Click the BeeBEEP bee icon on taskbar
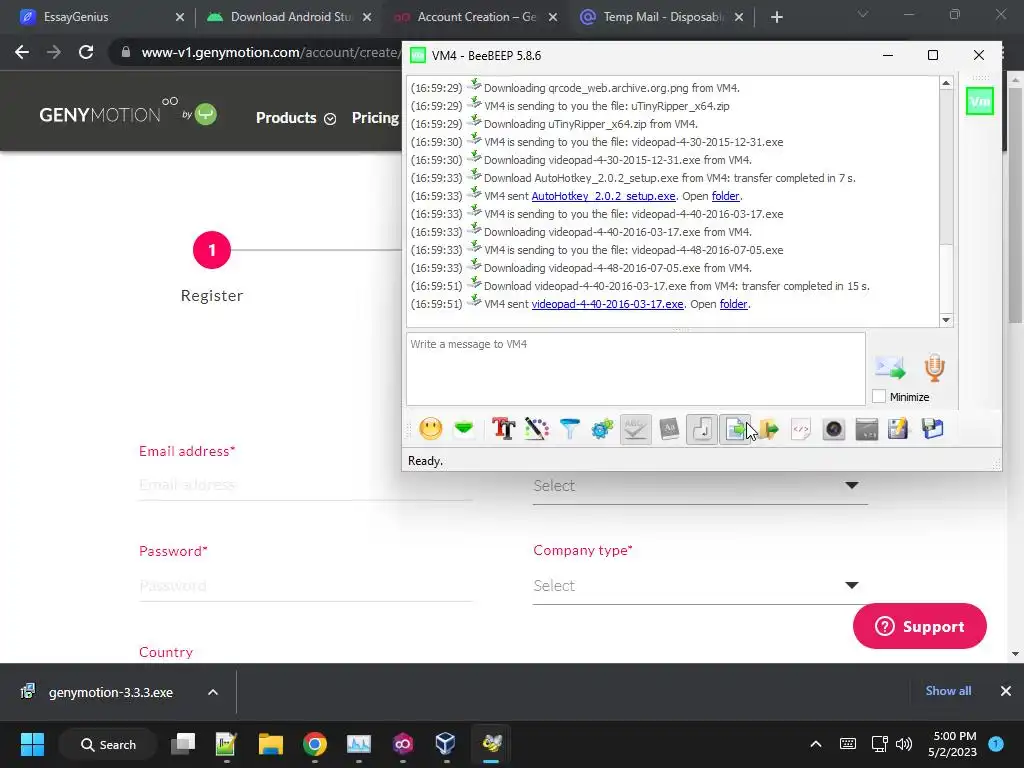 point(491,744)
